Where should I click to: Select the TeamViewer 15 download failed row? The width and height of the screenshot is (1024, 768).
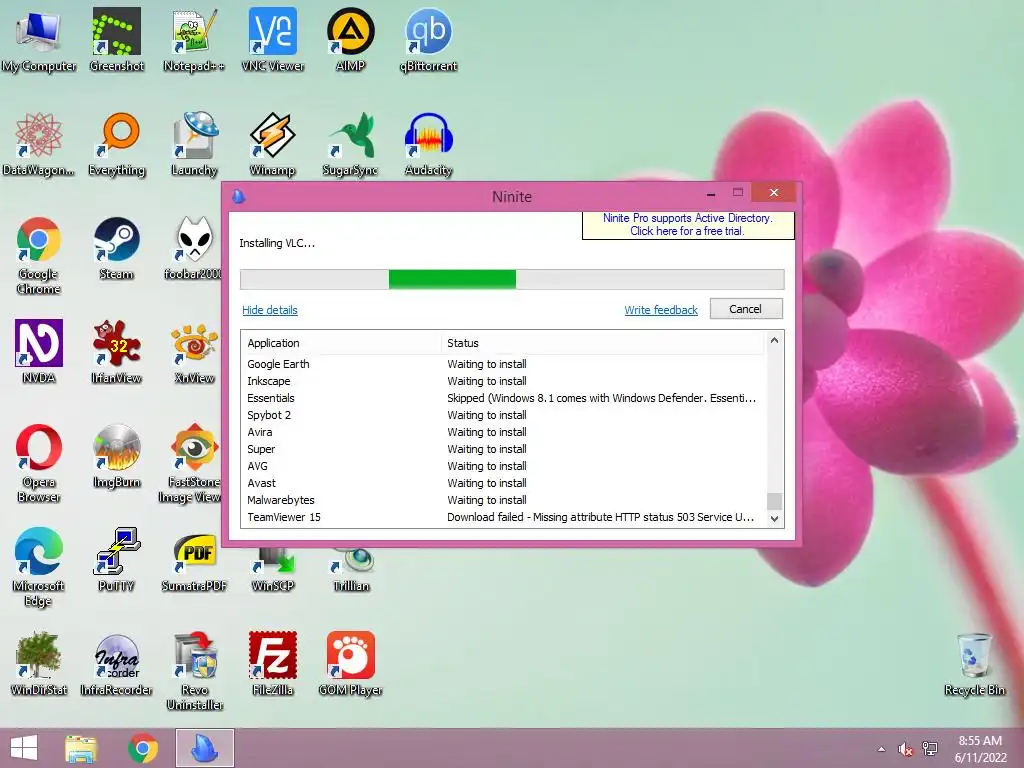[x=503, y=517]
